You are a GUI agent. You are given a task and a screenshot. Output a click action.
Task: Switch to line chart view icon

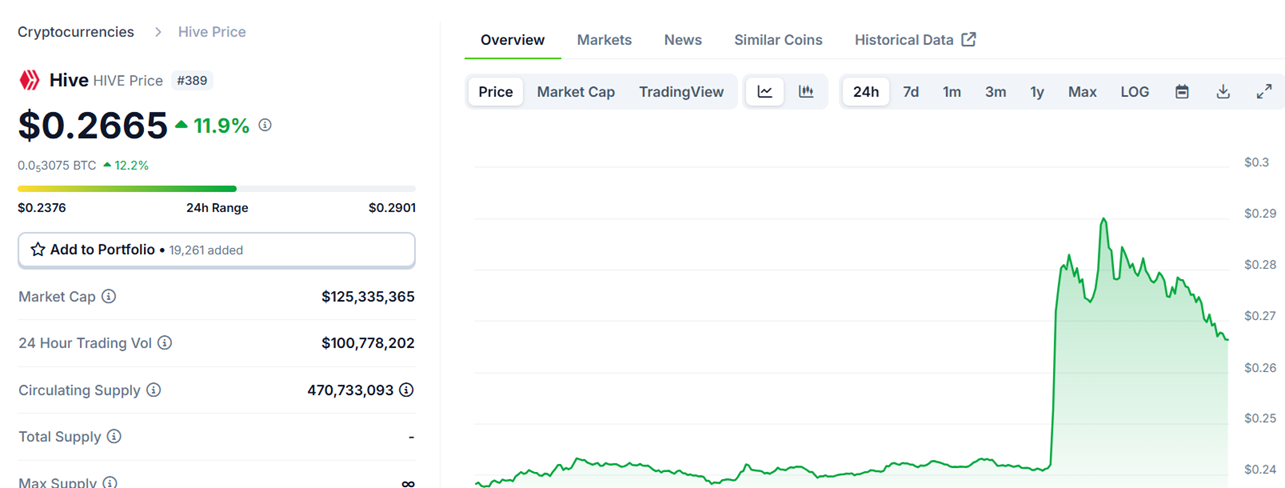click(765, 92)
